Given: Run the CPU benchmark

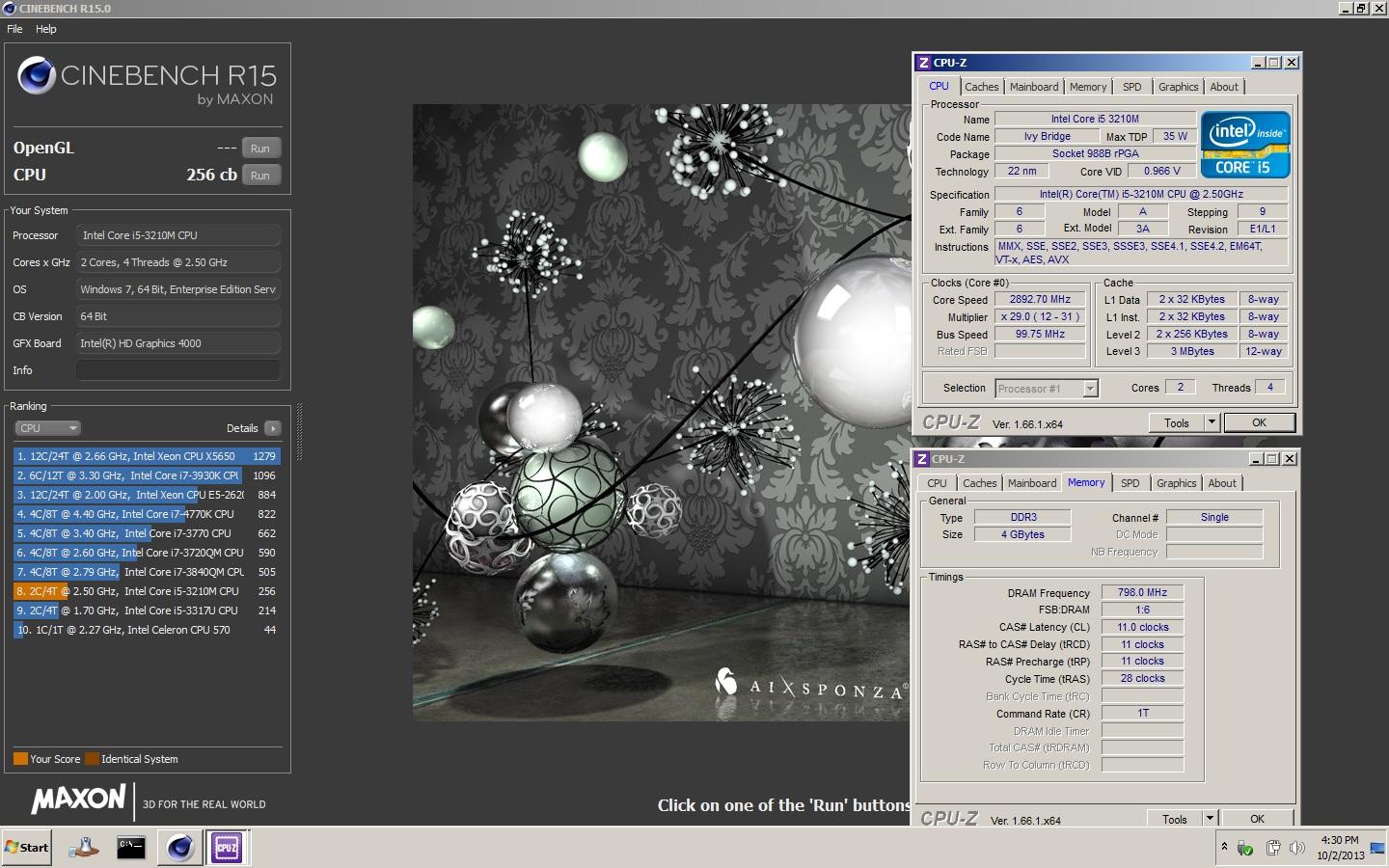Looking at the screenshot, I should coord(260,176).
